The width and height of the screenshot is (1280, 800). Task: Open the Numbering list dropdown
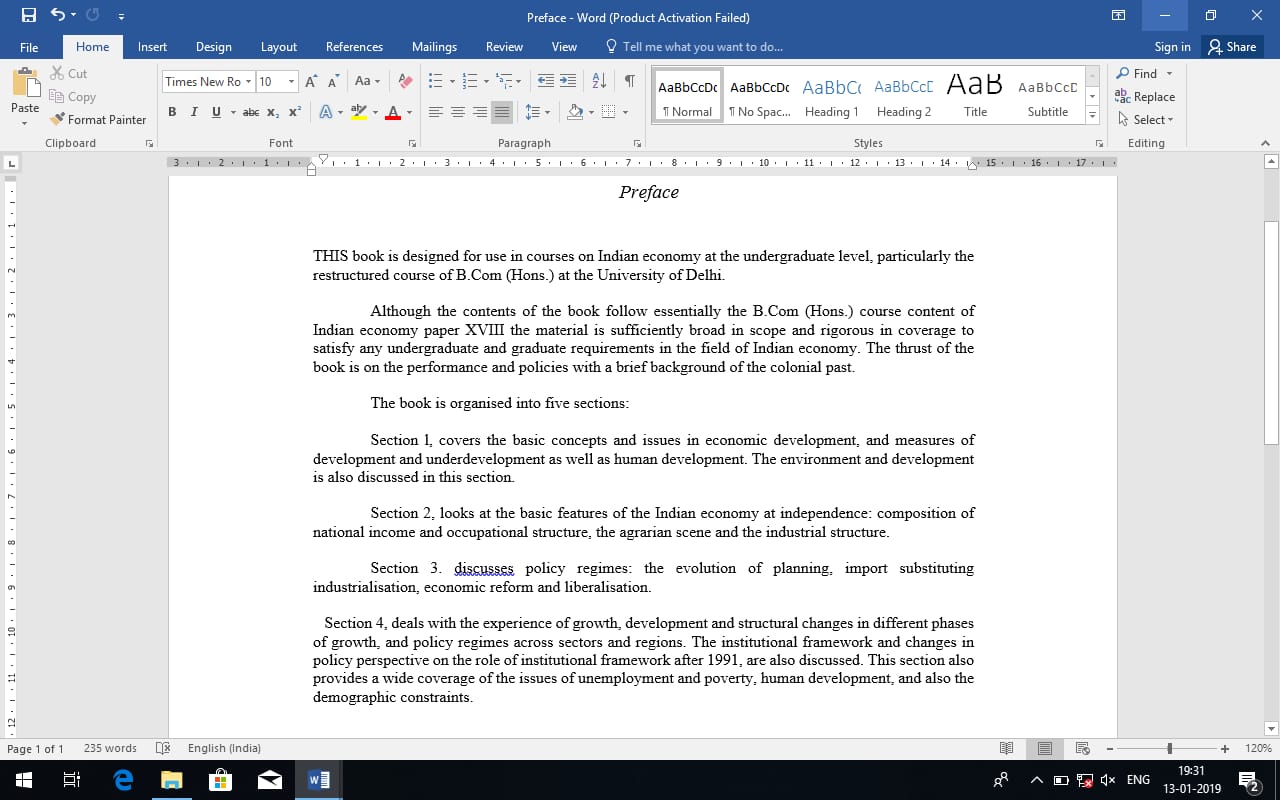[x=486, y=81]
